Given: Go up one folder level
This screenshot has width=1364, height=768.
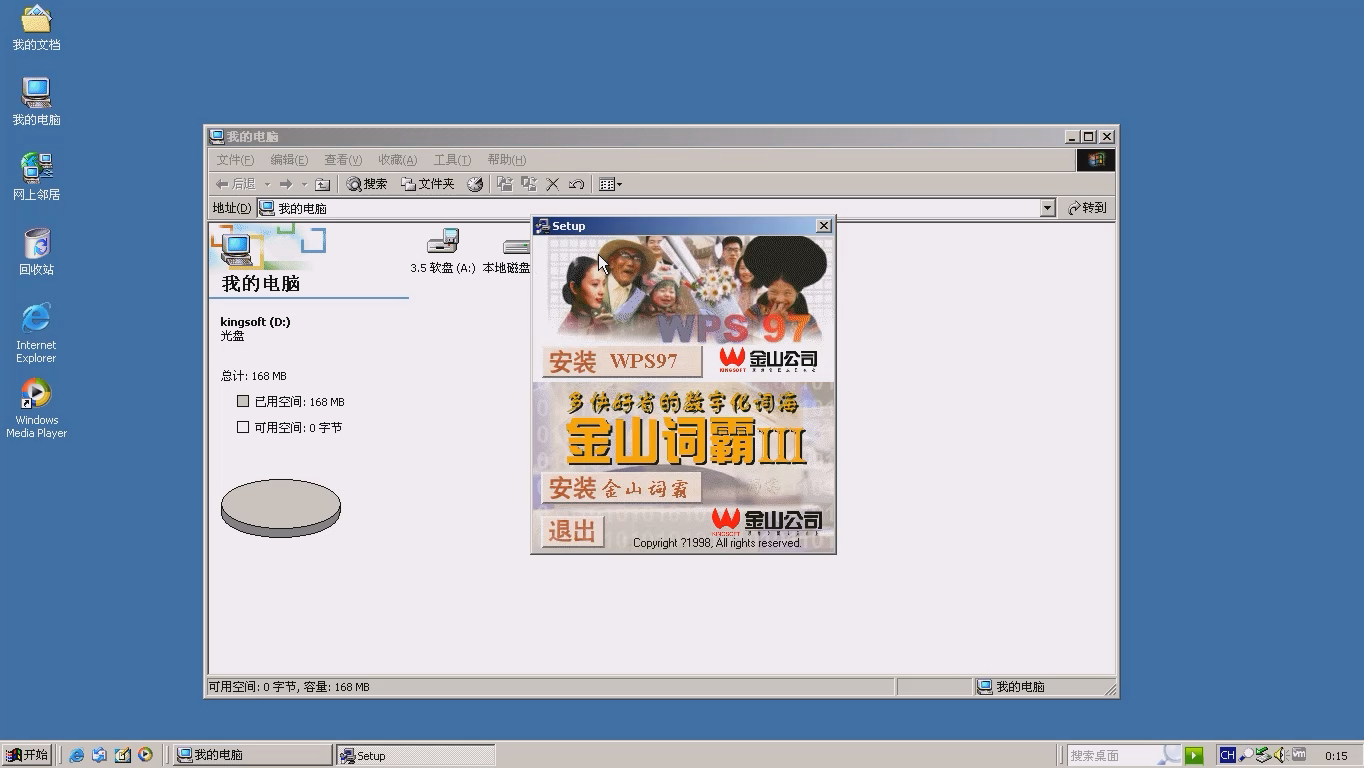Looking at the screenshot, I should [x=322, y=184].
